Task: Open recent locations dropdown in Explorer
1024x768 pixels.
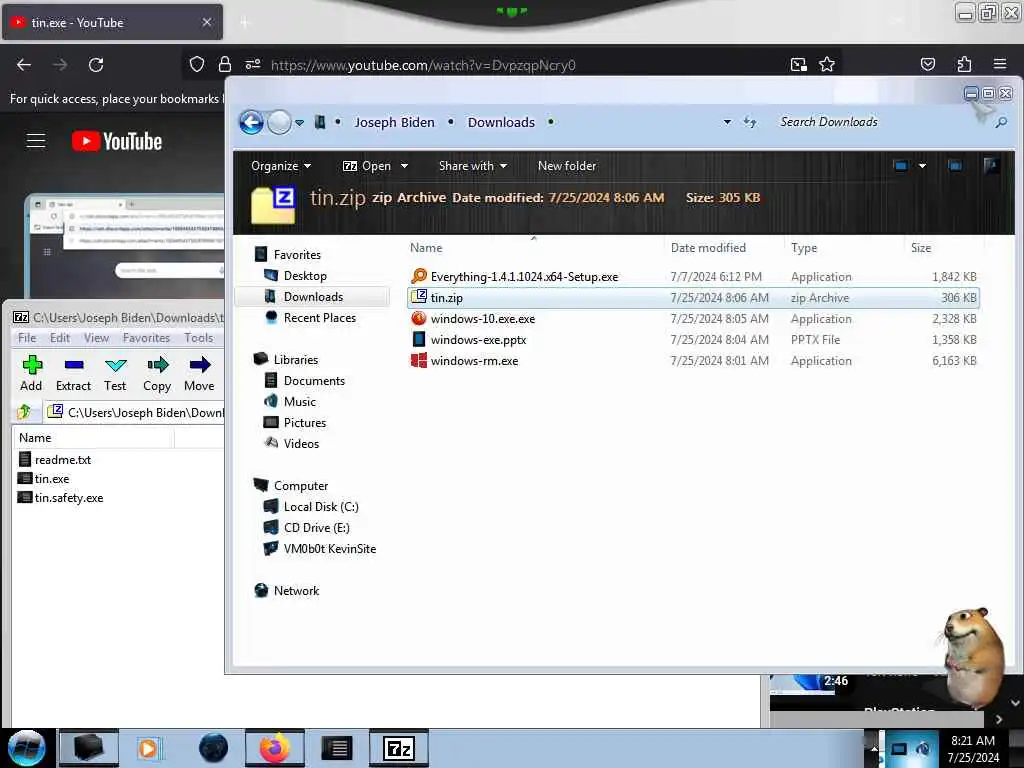Action: (299, 122)
